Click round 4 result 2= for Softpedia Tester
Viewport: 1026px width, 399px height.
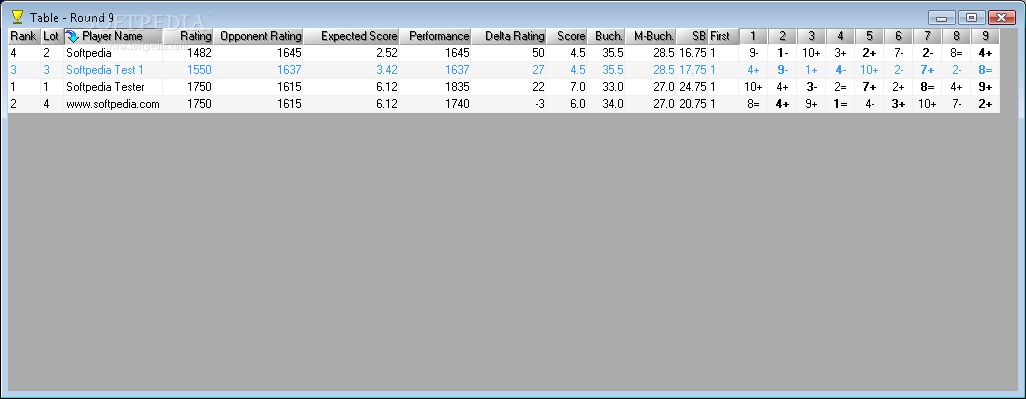(x=840, y=87)
